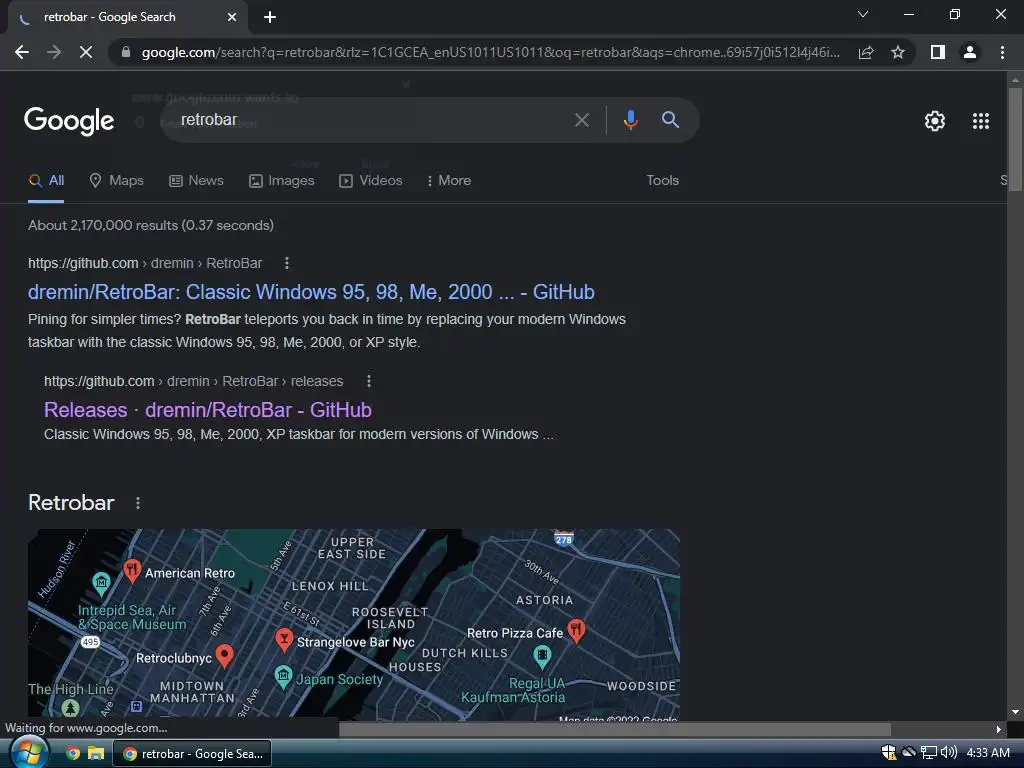The height and width of the screenshot is (768, 1024).
Task: Open the tab search chevron
Action: coord(863,14)
